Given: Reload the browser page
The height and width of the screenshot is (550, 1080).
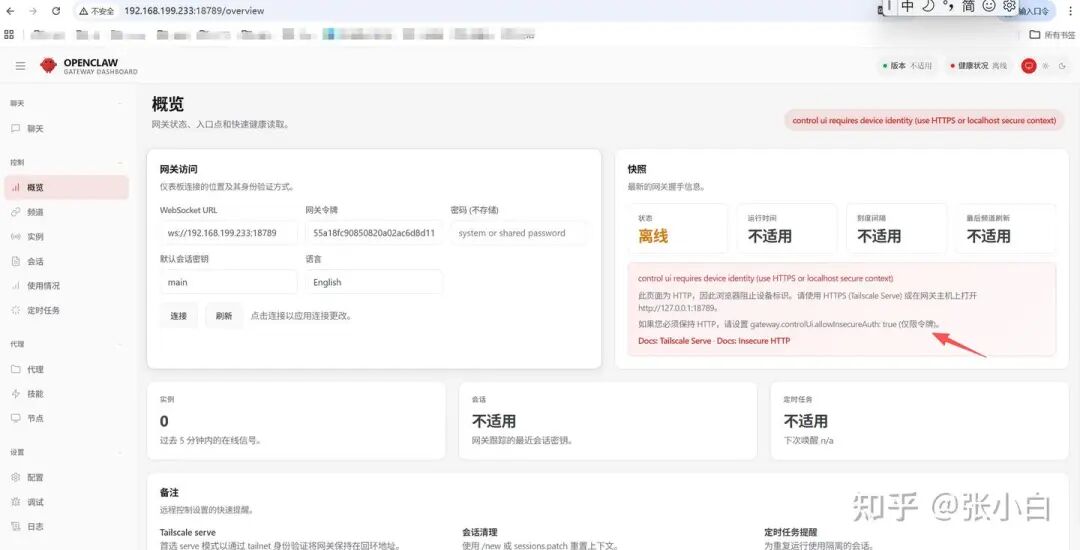Looking at the screenshot, I should 56,11.
